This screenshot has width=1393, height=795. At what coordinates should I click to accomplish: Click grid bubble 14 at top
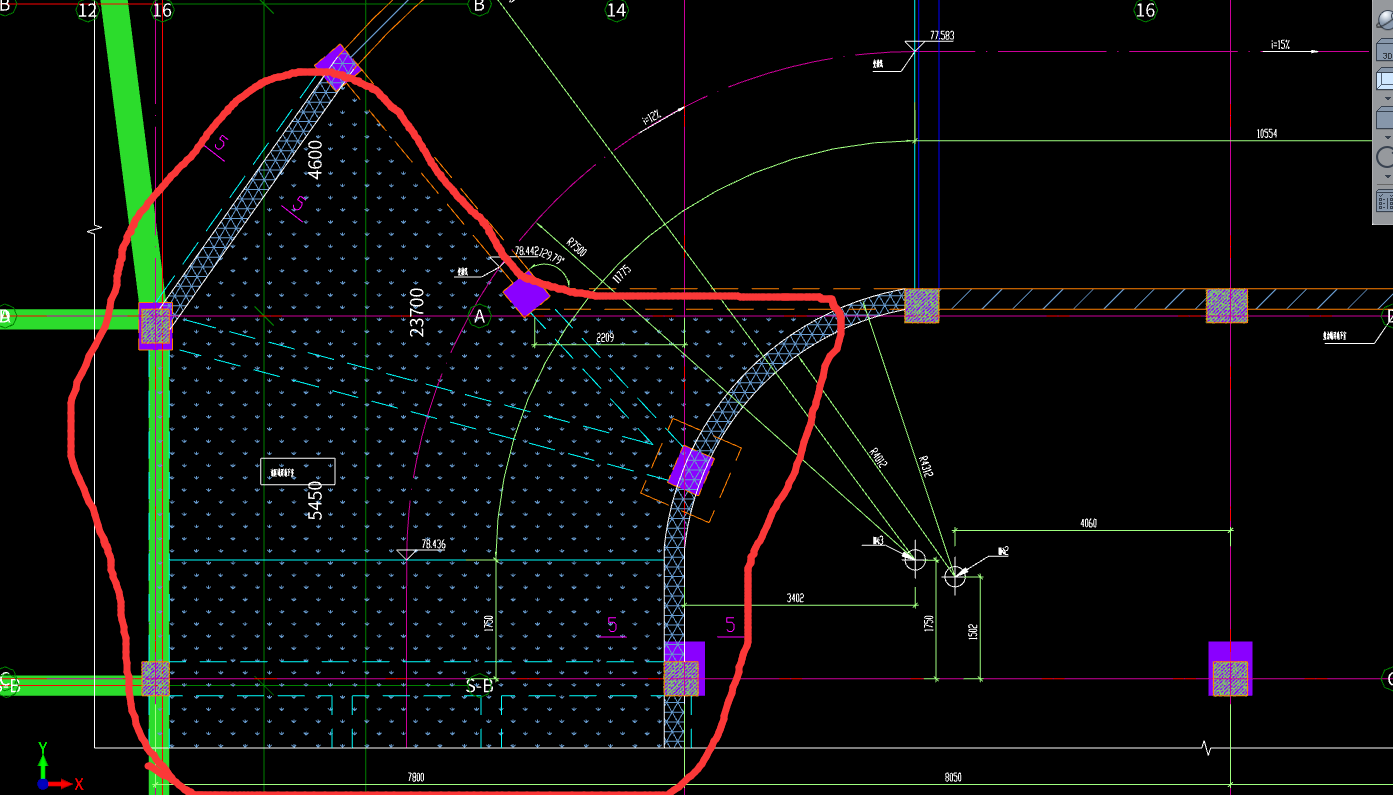(616, 10)
